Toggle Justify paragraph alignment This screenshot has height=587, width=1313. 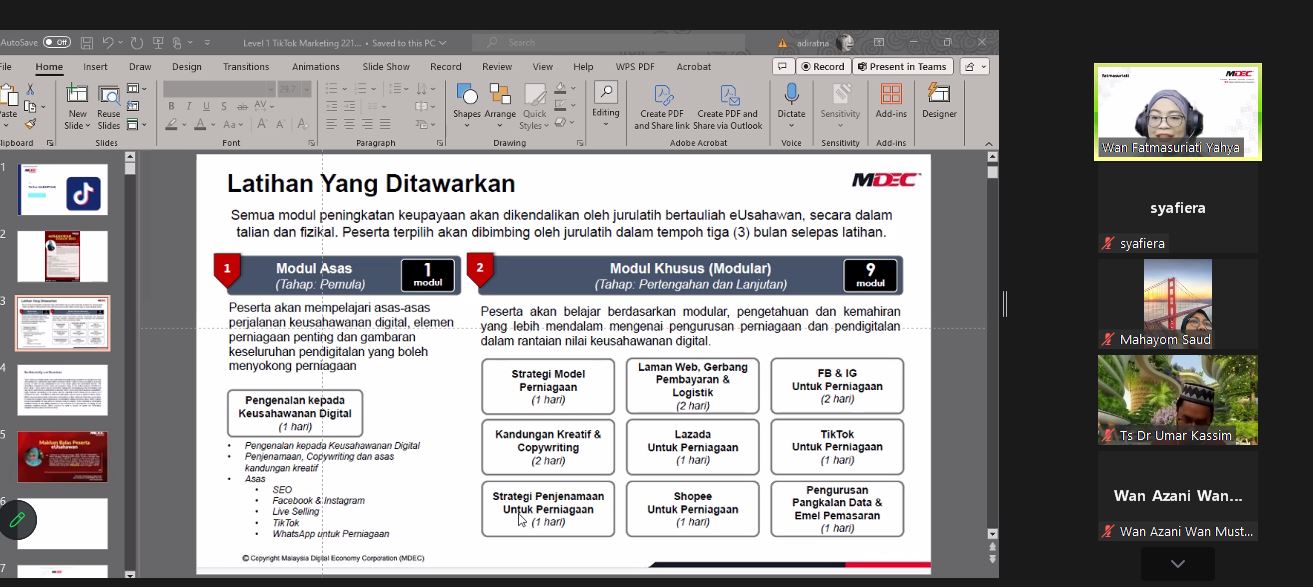(385, 124)
